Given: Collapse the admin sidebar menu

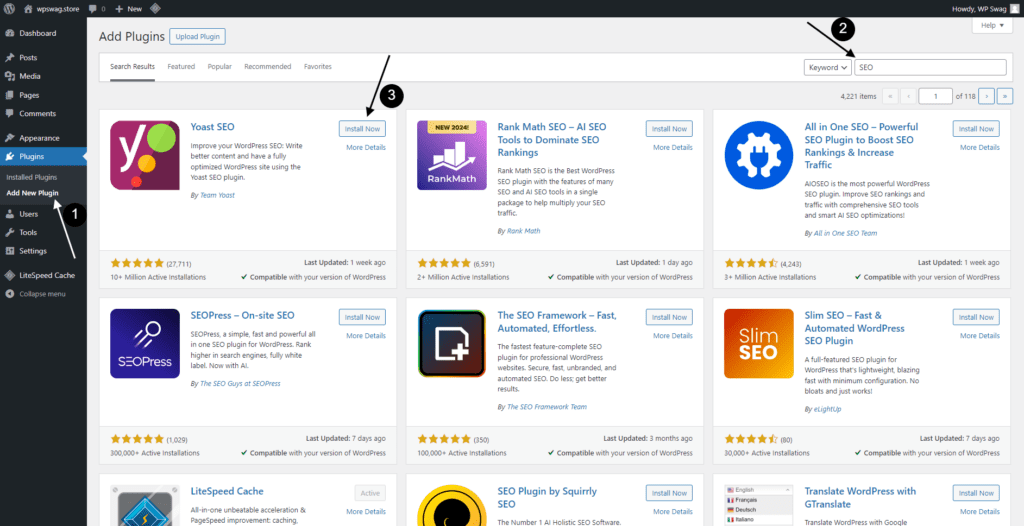Looking at the screenshot, I should [x=42, y=294].
